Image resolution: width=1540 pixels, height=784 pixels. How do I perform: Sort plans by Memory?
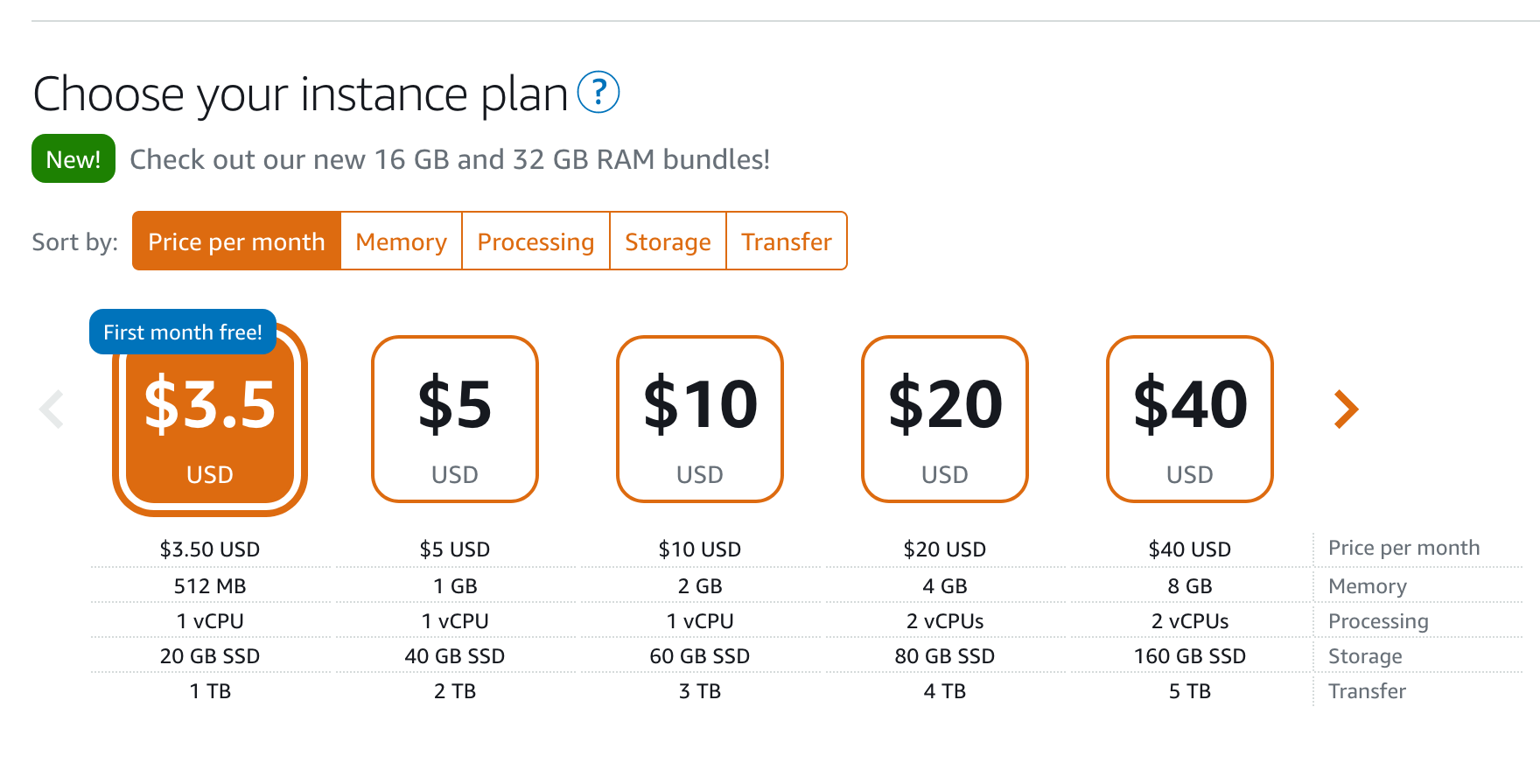pos(401,241)
